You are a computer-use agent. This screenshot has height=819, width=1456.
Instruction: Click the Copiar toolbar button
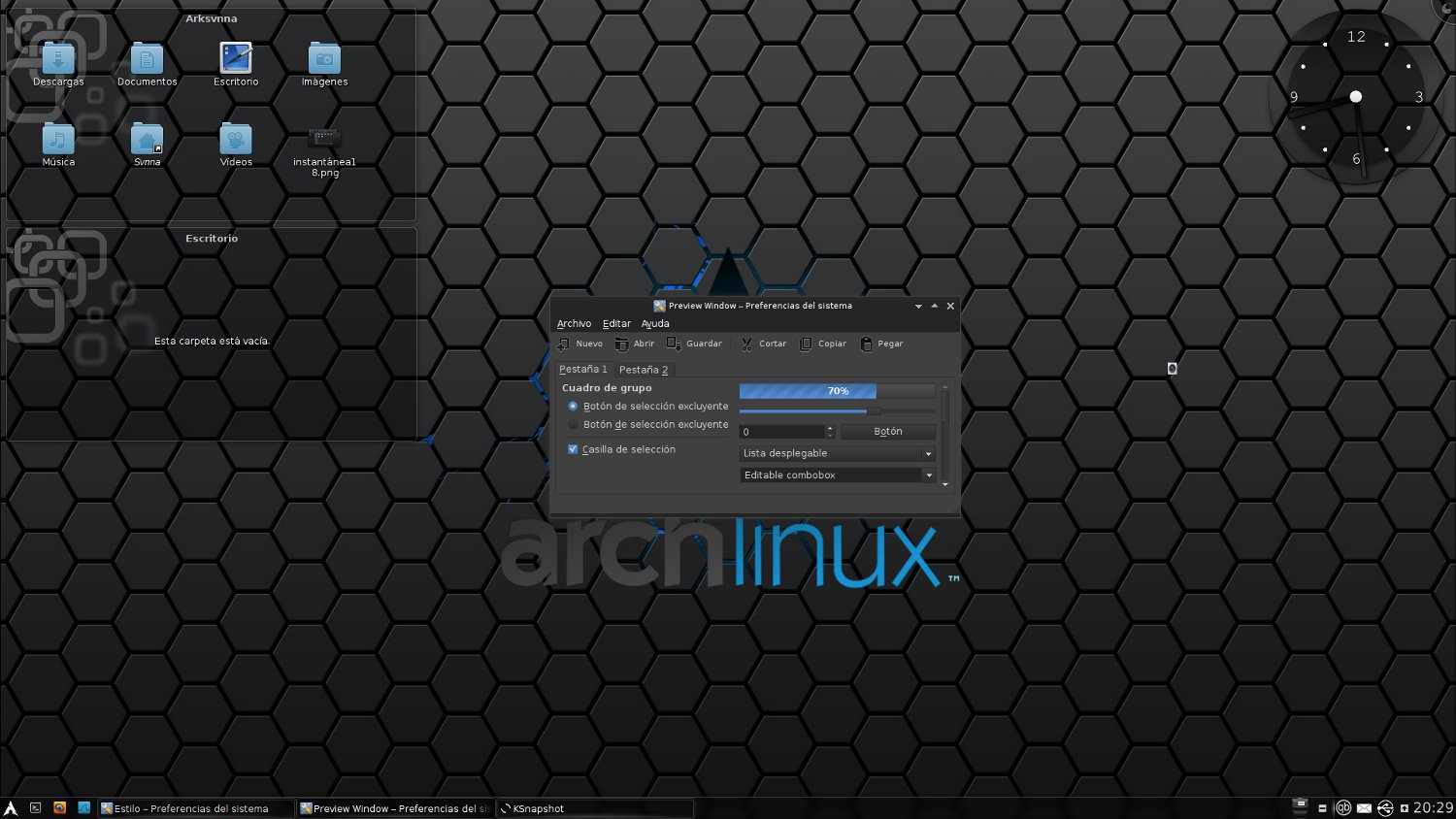(x=822, y=344)
